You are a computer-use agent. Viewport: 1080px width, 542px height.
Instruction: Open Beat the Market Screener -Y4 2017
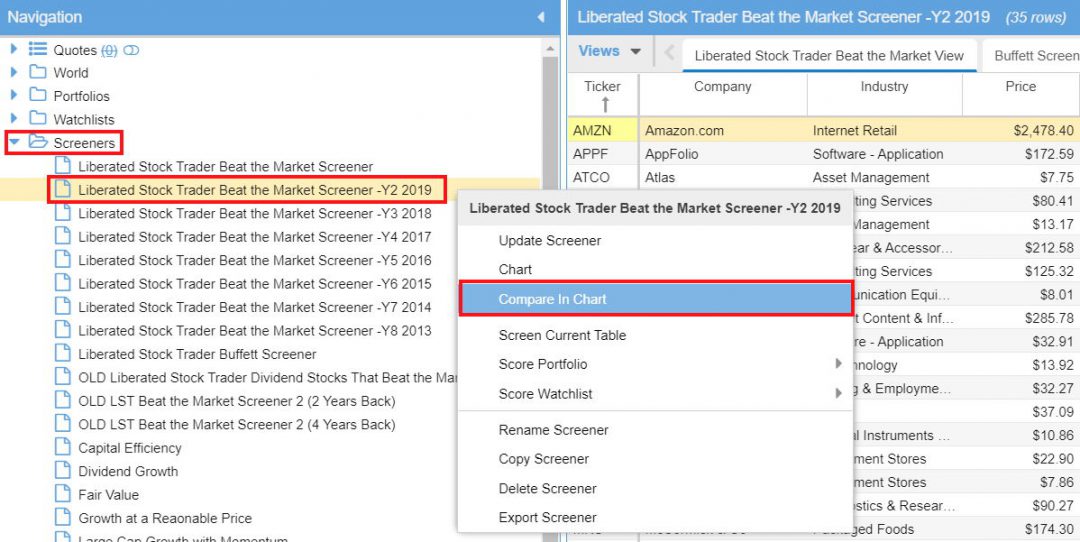point(255,237)
